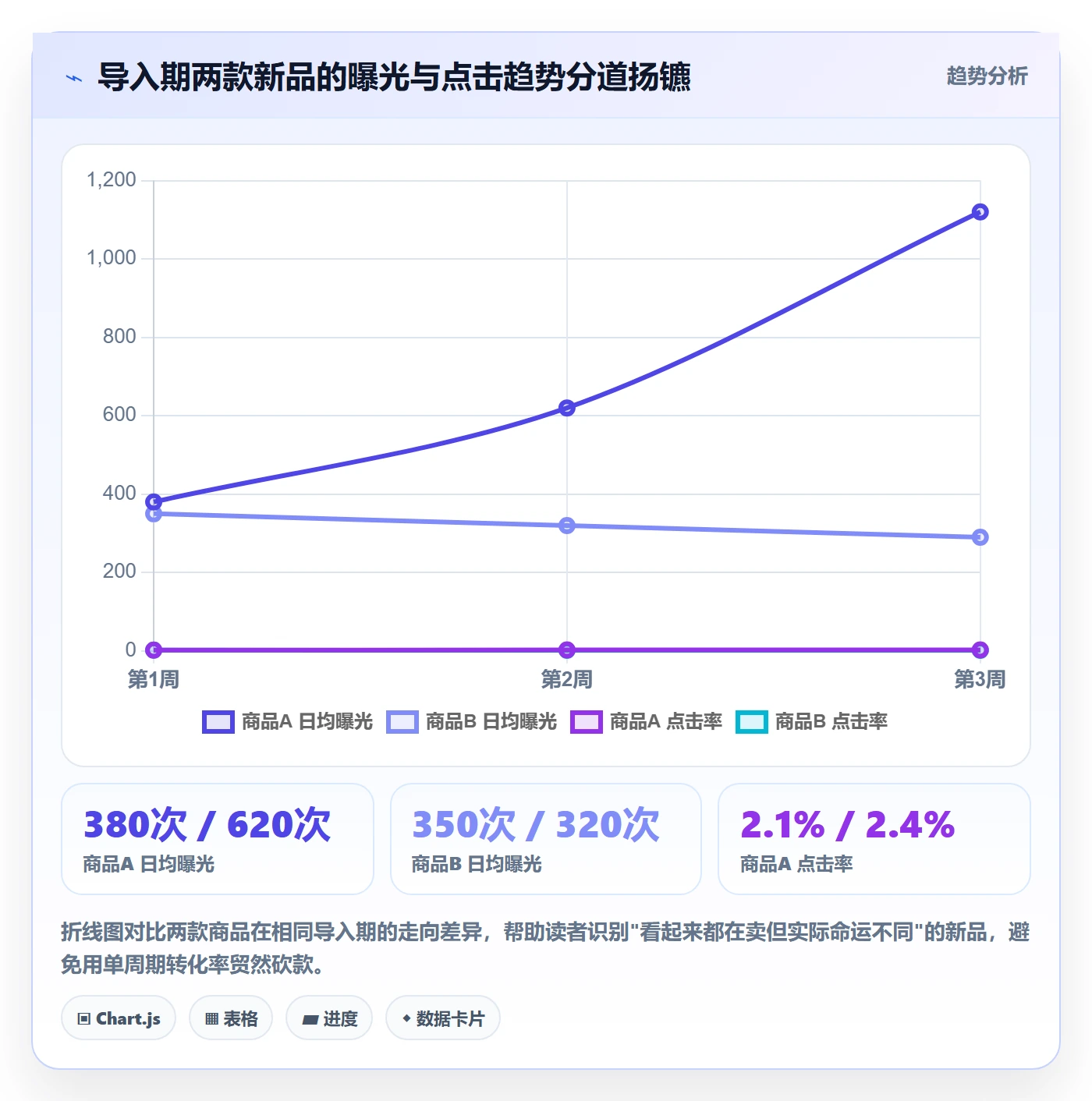Click the 600 y-axis value
The width and height of the screenshot is (1092, 1101).
(x=119, y=415)
